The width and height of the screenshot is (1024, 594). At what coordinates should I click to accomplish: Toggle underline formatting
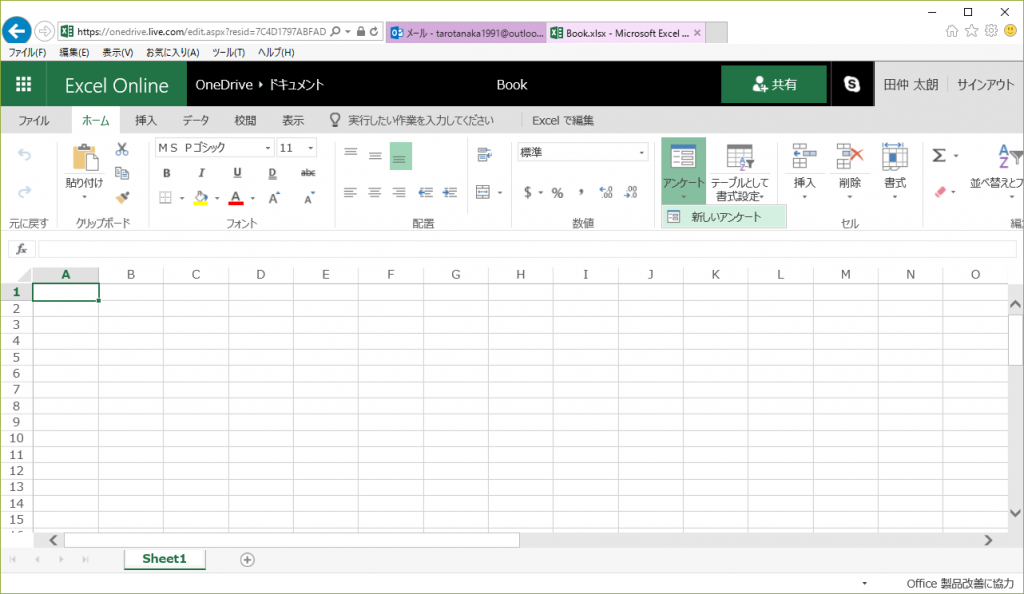tap(237, 173)
